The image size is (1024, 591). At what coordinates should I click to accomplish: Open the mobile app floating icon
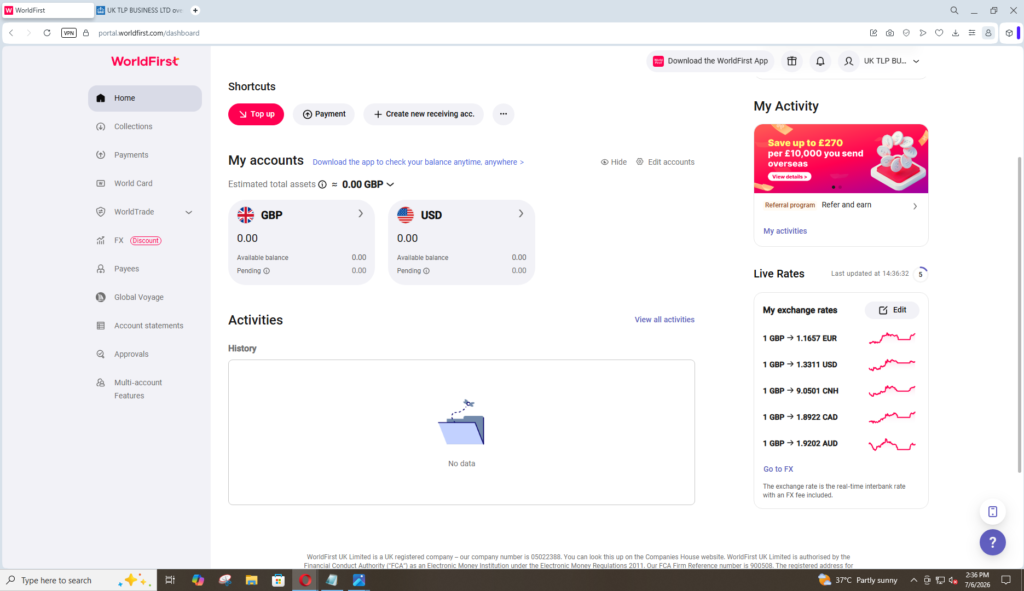point(992,512)
